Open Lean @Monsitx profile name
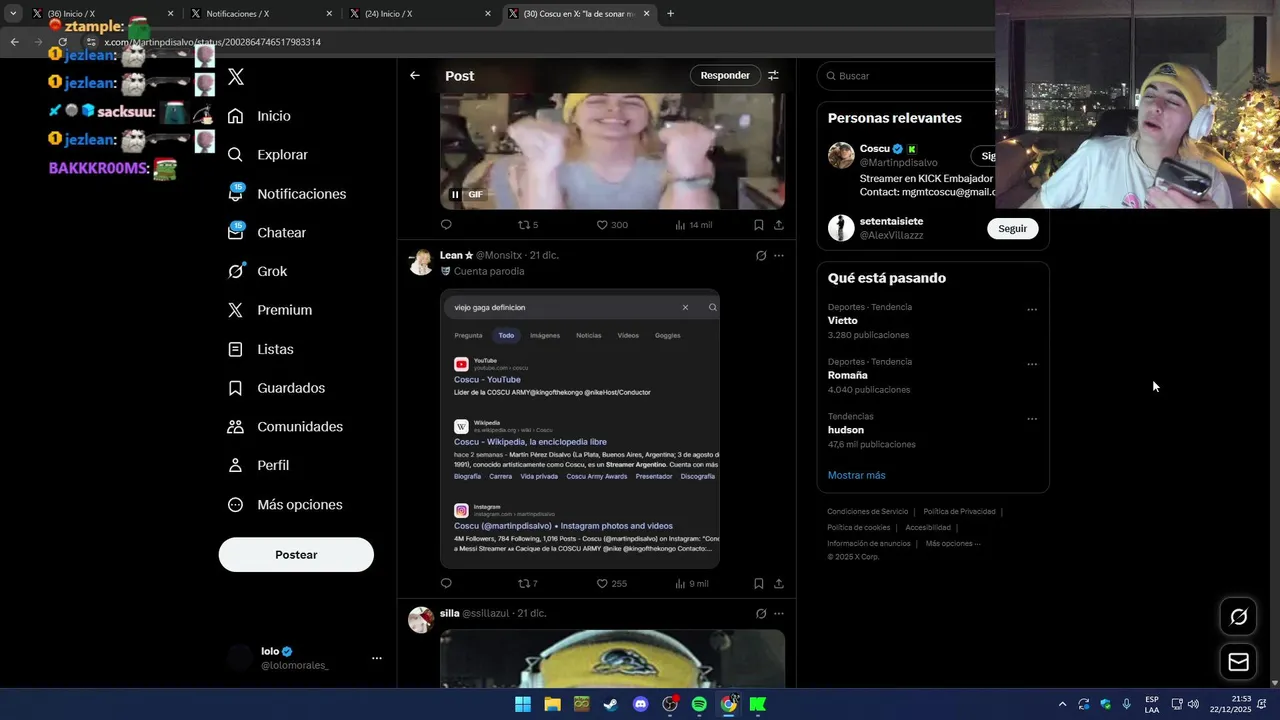The width and height of the screenshot is (1280, 720). [x=456, y=255]
